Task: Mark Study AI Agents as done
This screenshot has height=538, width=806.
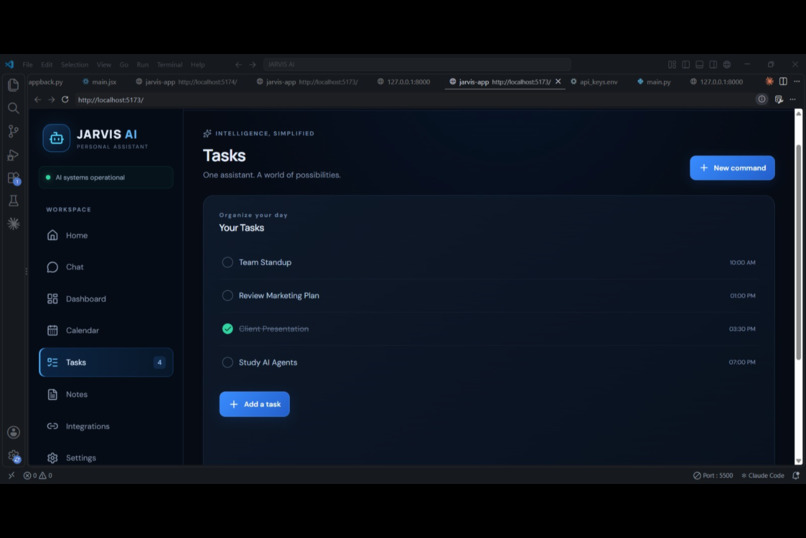Action: [227, 362]
